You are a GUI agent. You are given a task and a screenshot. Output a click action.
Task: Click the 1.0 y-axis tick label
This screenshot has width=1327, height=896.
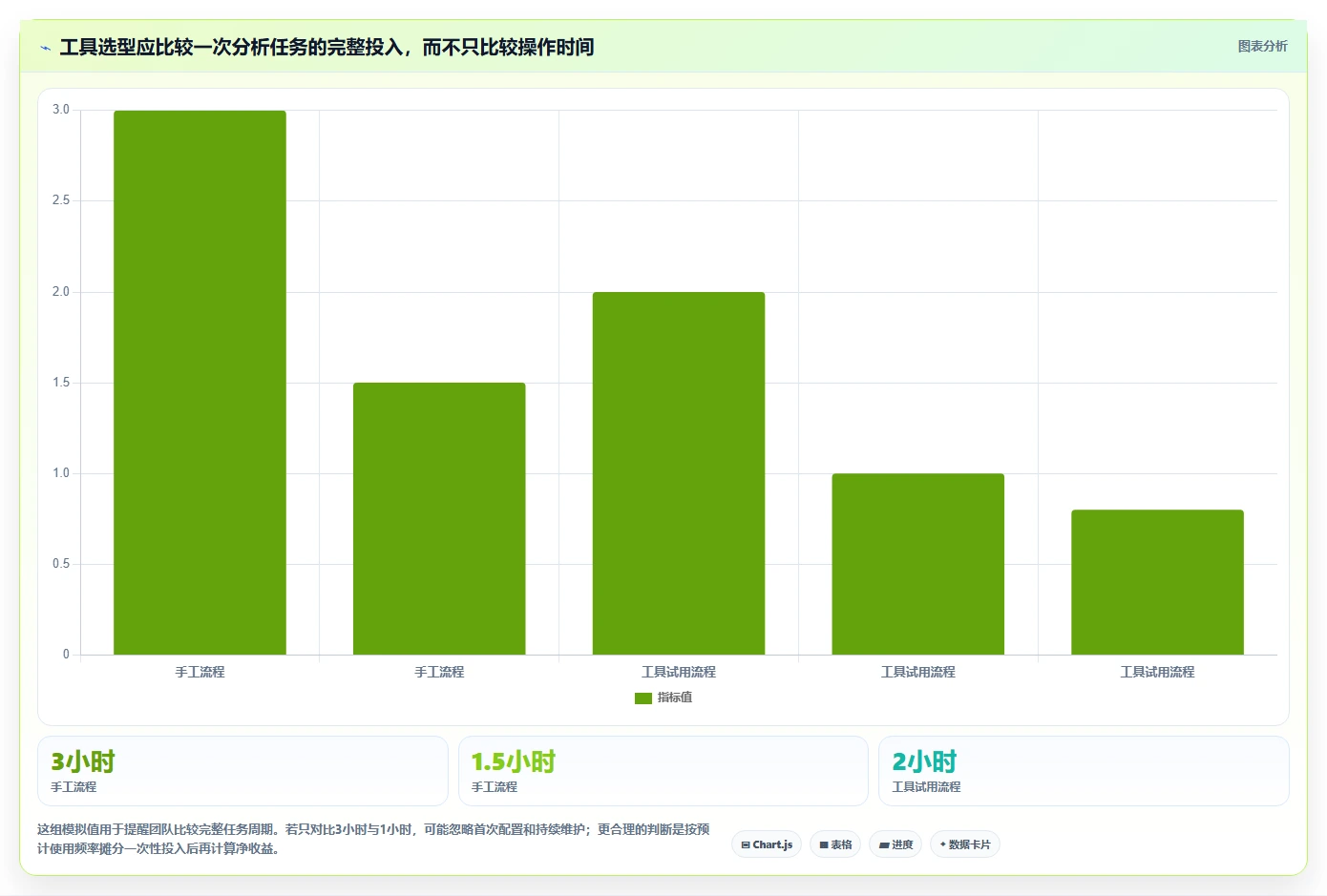pyautogui.click(x=61, y=473)
